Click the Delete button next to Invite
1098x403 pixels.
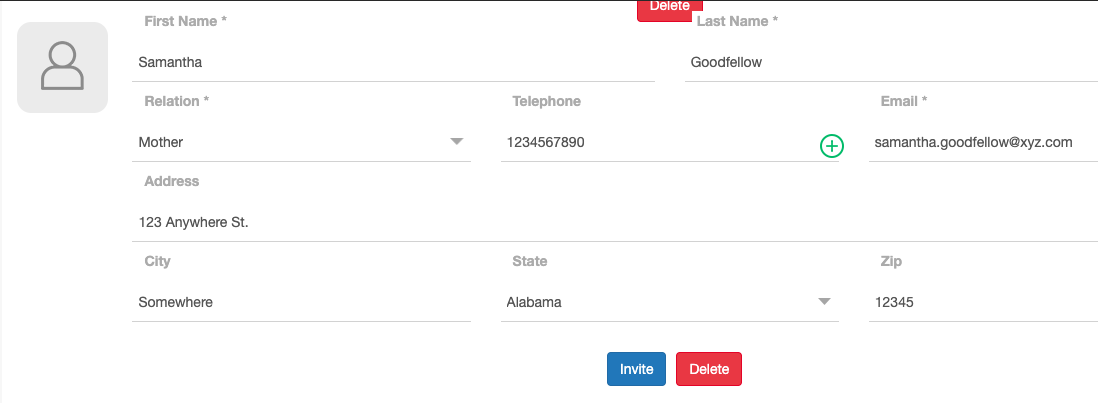(709, 369)
